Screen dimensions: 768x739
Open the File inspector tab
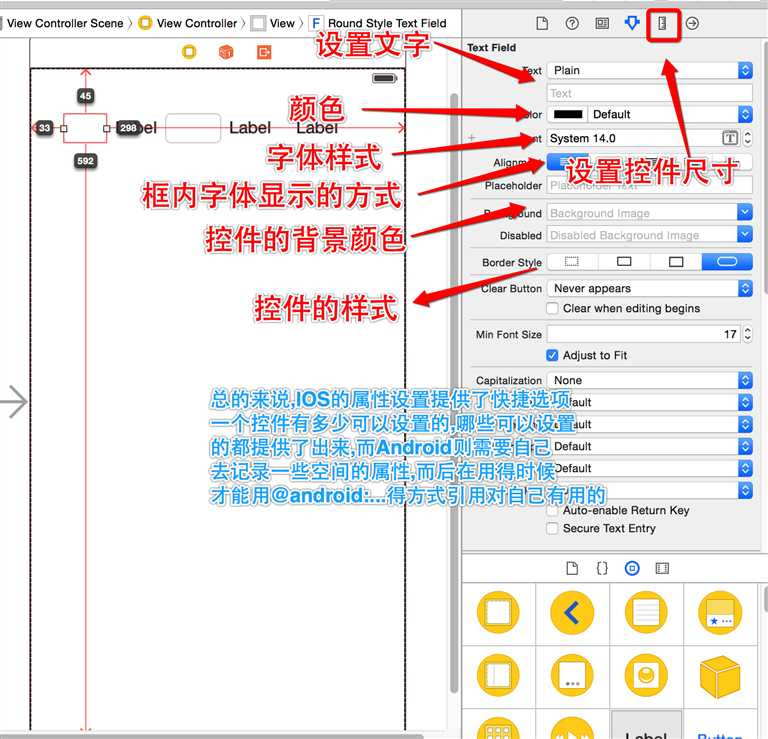[x=542, y=23]
